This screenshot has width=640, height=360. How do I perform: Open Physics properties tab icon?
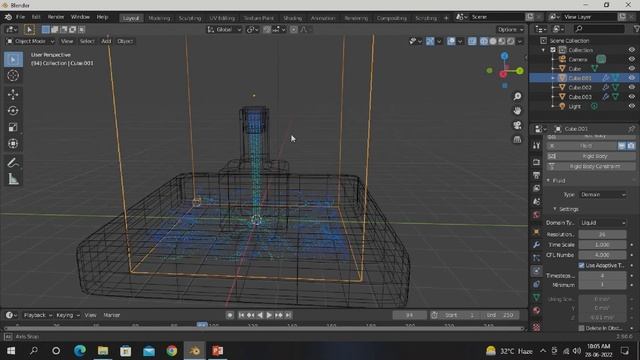(536, 271)
